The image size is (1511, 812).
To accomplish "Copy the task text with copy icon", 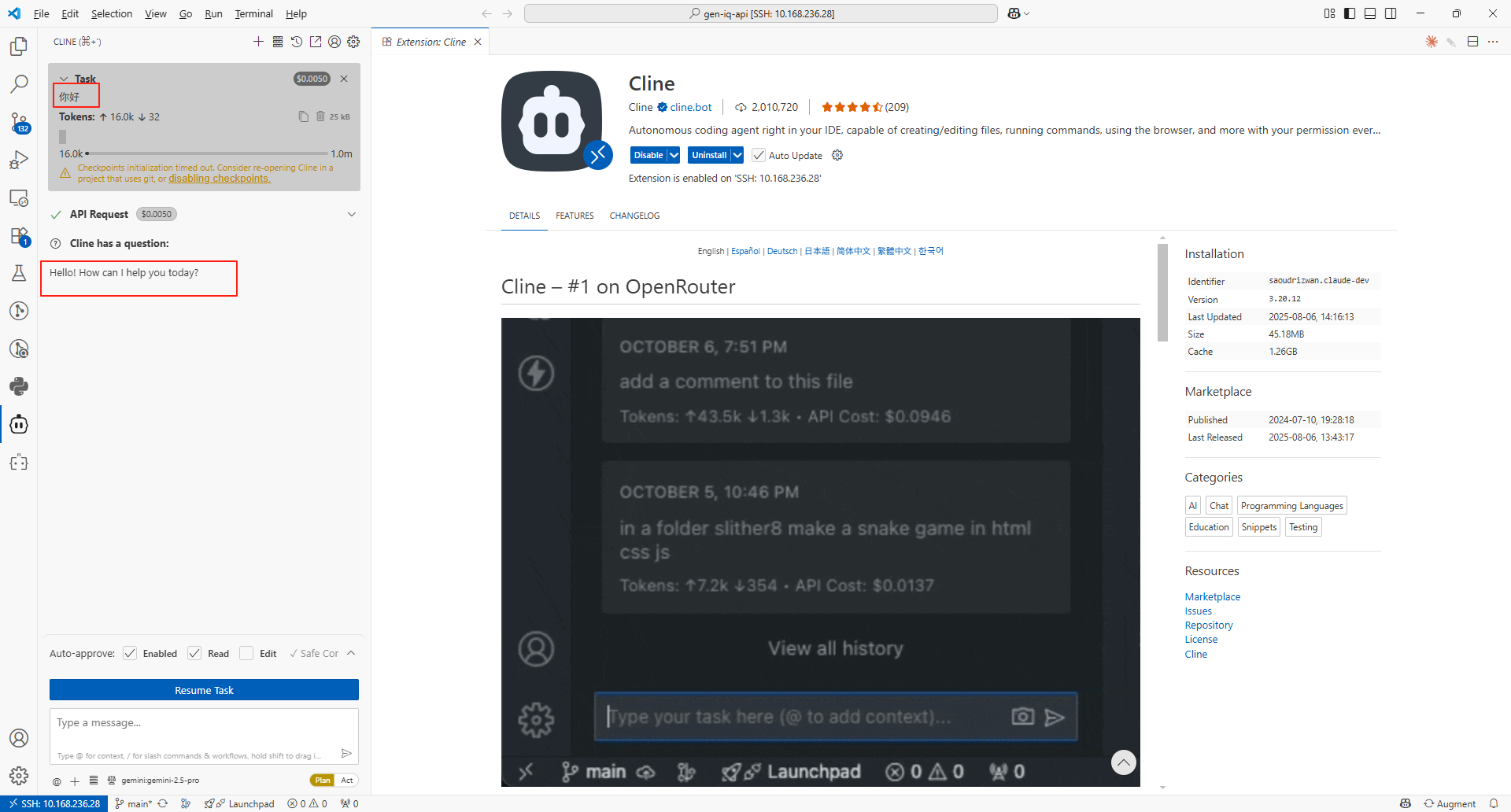I will coord(303,116).
